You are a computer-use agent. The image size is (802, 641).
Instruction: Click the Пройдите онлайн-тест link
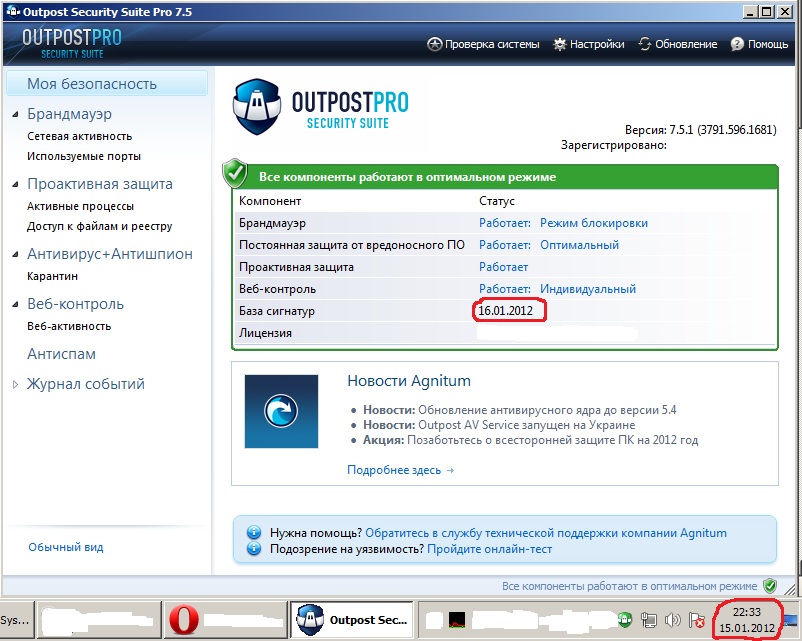point(489,549)
